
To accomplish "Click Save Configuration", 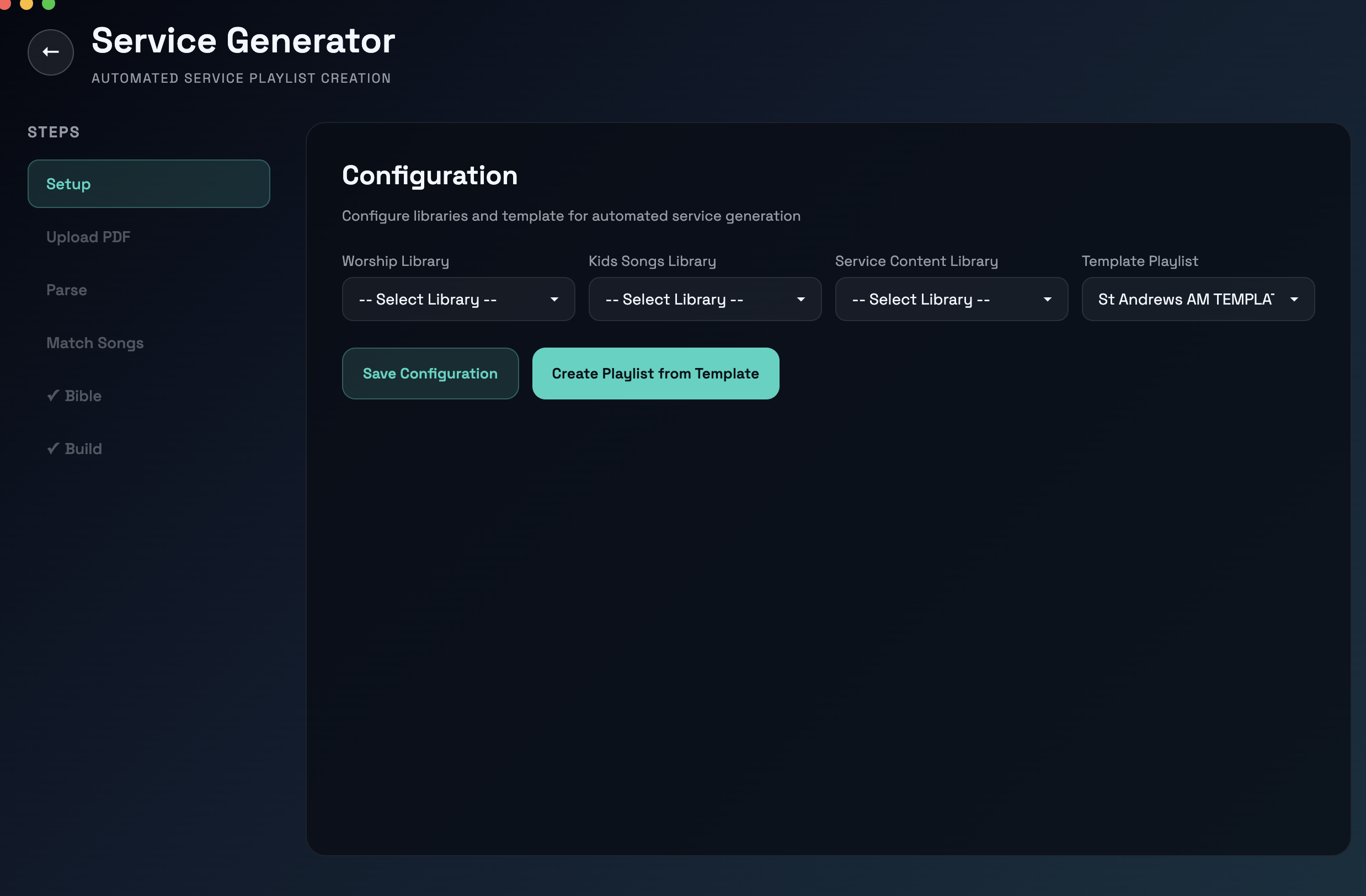I will click(x=430, y=373).
